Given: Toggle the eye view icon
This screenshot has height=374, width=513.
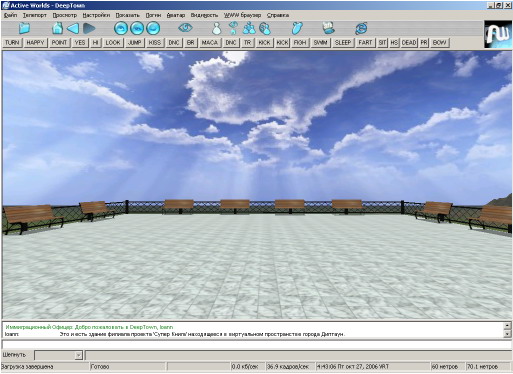Looking at the screenshot, I should click(x=185, y=27).
